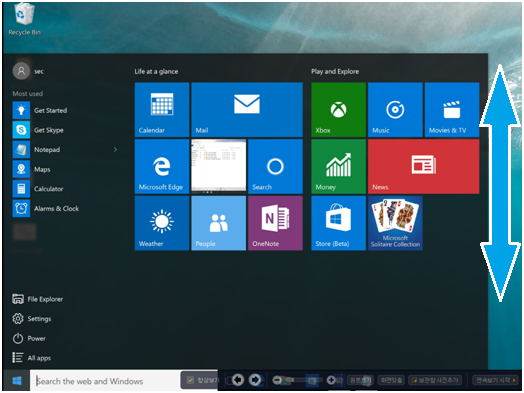Click the Windows Start button

tap(17, 380)
